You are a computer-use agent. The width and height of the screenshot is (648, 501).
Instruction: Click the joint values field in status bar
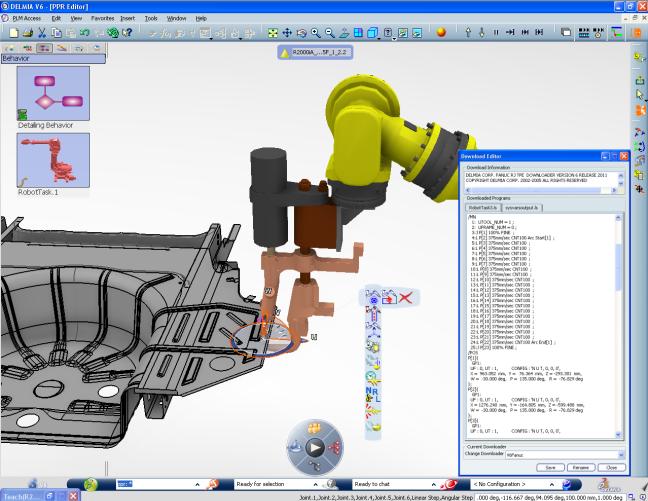[550, 497]
